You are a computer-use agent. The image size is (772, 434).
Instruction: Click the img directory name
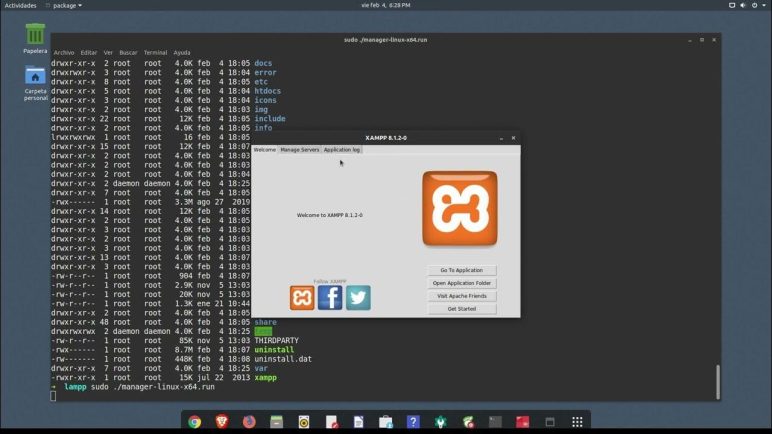(261, 110)
